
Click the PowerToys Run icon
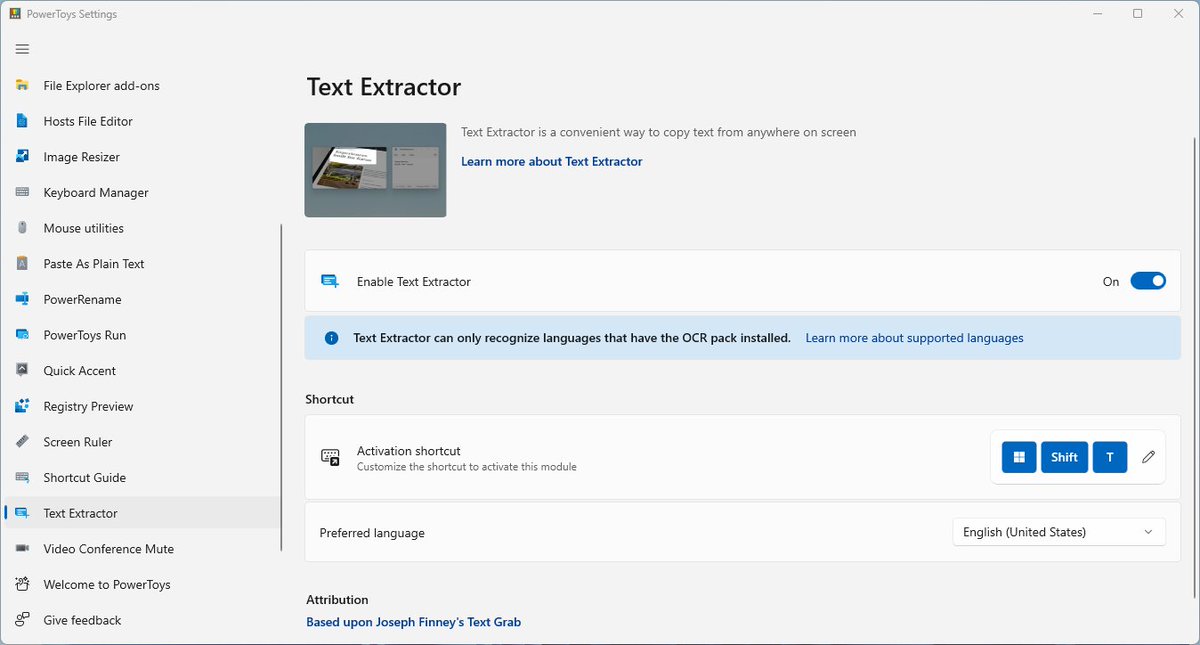click(22, 335)
